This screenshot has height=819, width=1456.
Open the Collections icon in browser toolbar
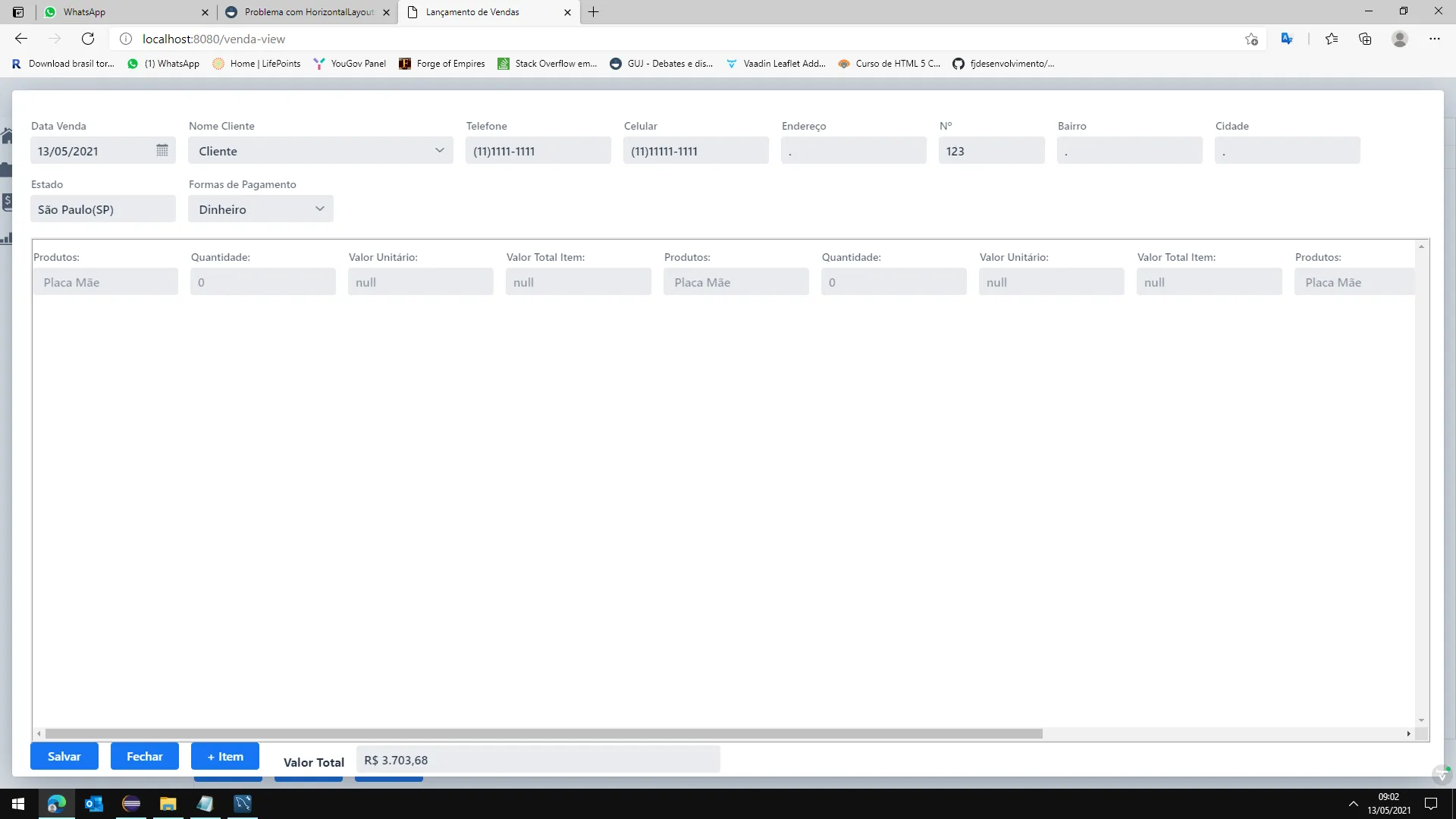(1365, 39)
